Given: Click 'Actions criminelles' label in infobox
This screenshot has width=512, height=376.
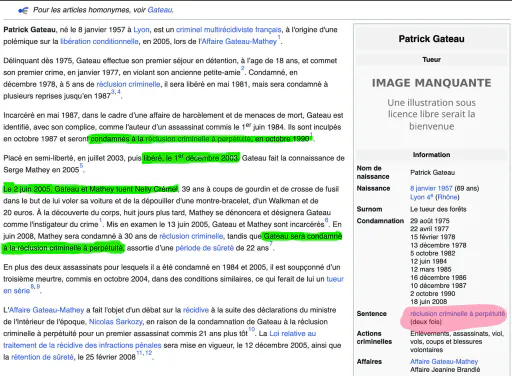Looking at the screenshot, I should [374, 338].
